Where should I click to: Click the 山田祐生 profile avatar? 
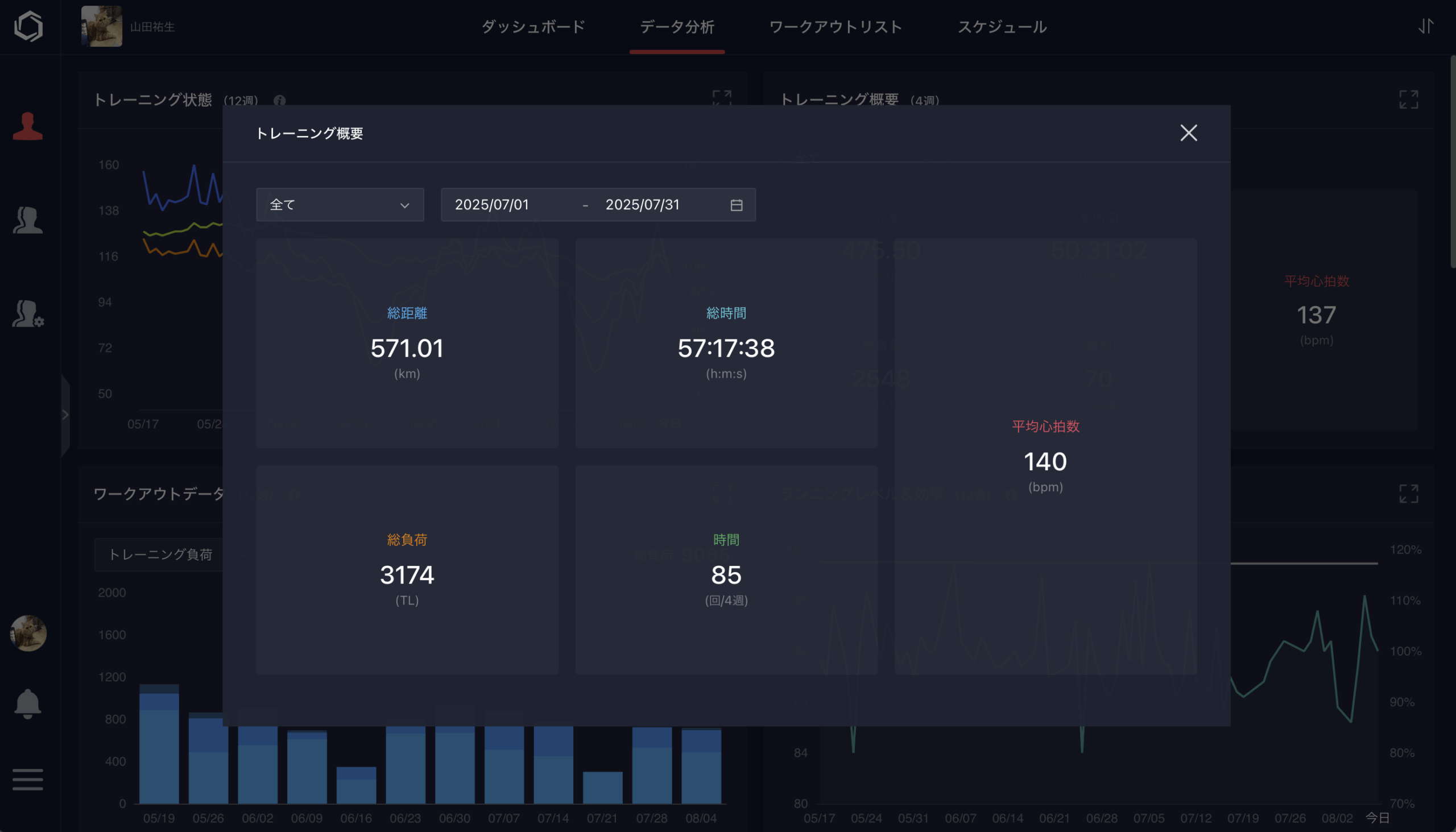point(102,26)
